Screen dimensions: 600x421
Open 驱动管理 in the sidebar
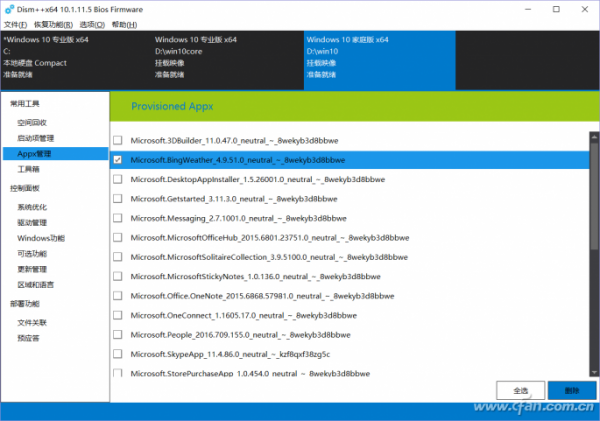pos(32,223)
